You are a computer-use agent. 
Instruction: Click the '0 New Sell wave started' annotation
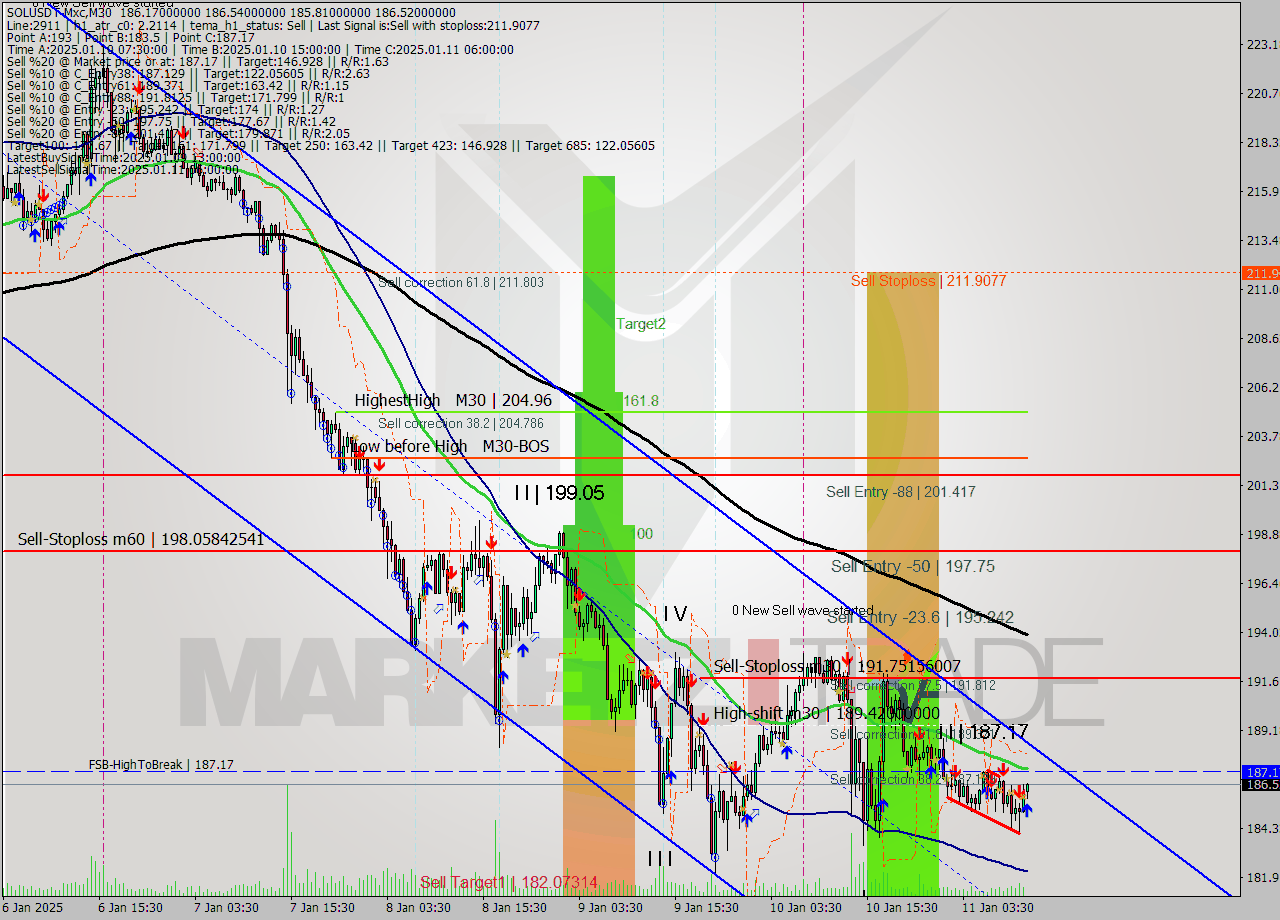pyautogui.click(x=802, y=610)
